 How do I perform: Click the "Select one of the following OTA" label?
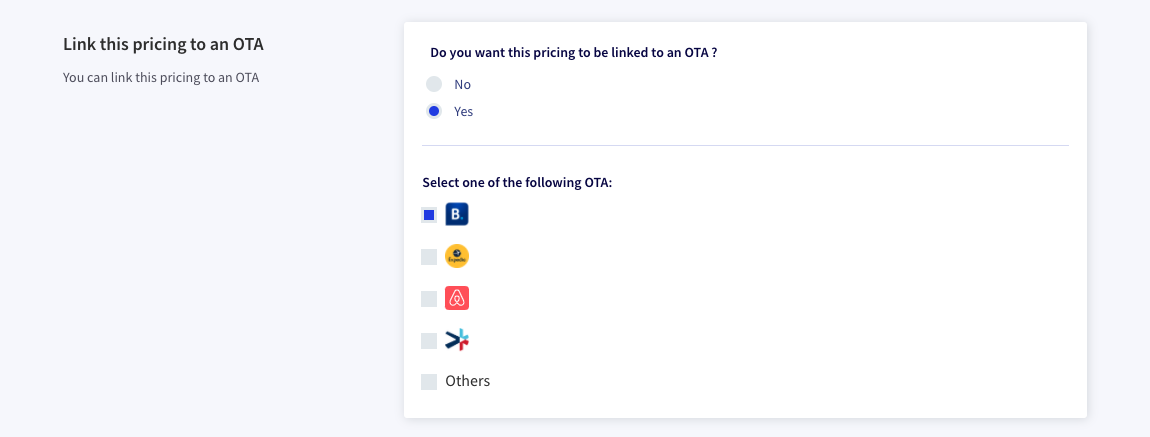click(x=517, y=183)
